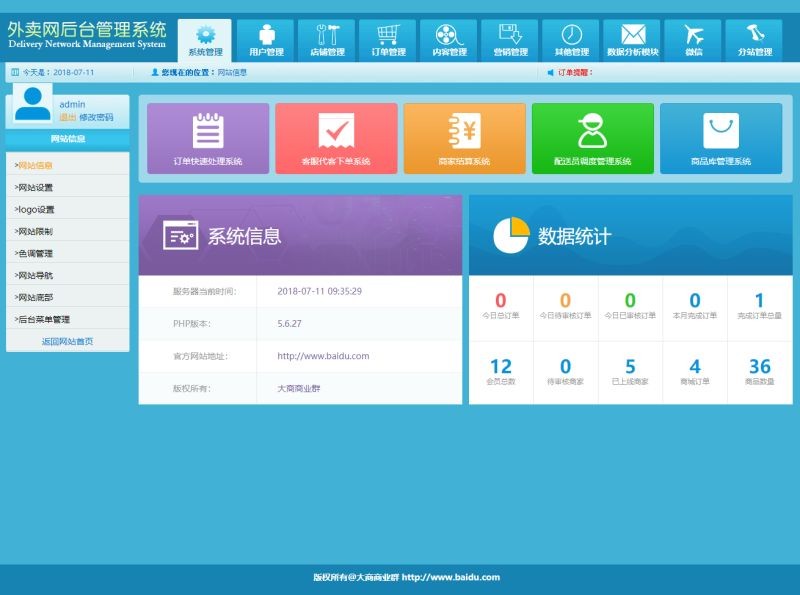This screenshot has height=595, width=800.
Task: Click the speaker icon beside 订单提醒
Action: [x=551, y=72]
